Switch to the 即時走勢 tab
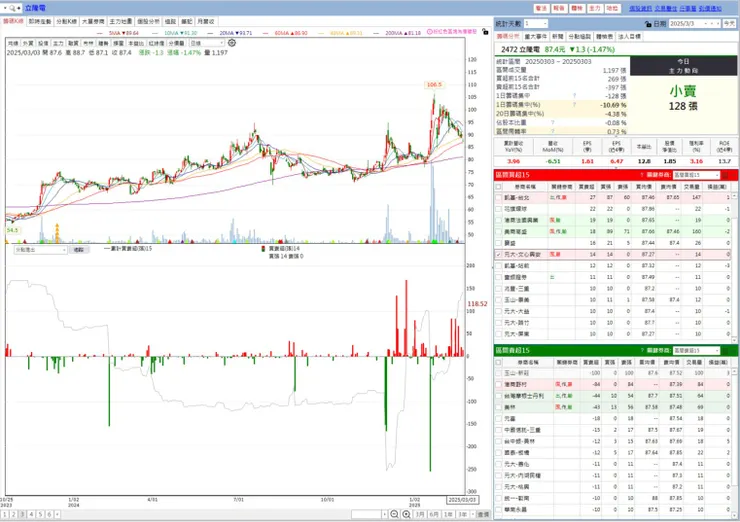Image resolution: width=740 pixels, height=522 pixels. [40, 22]
